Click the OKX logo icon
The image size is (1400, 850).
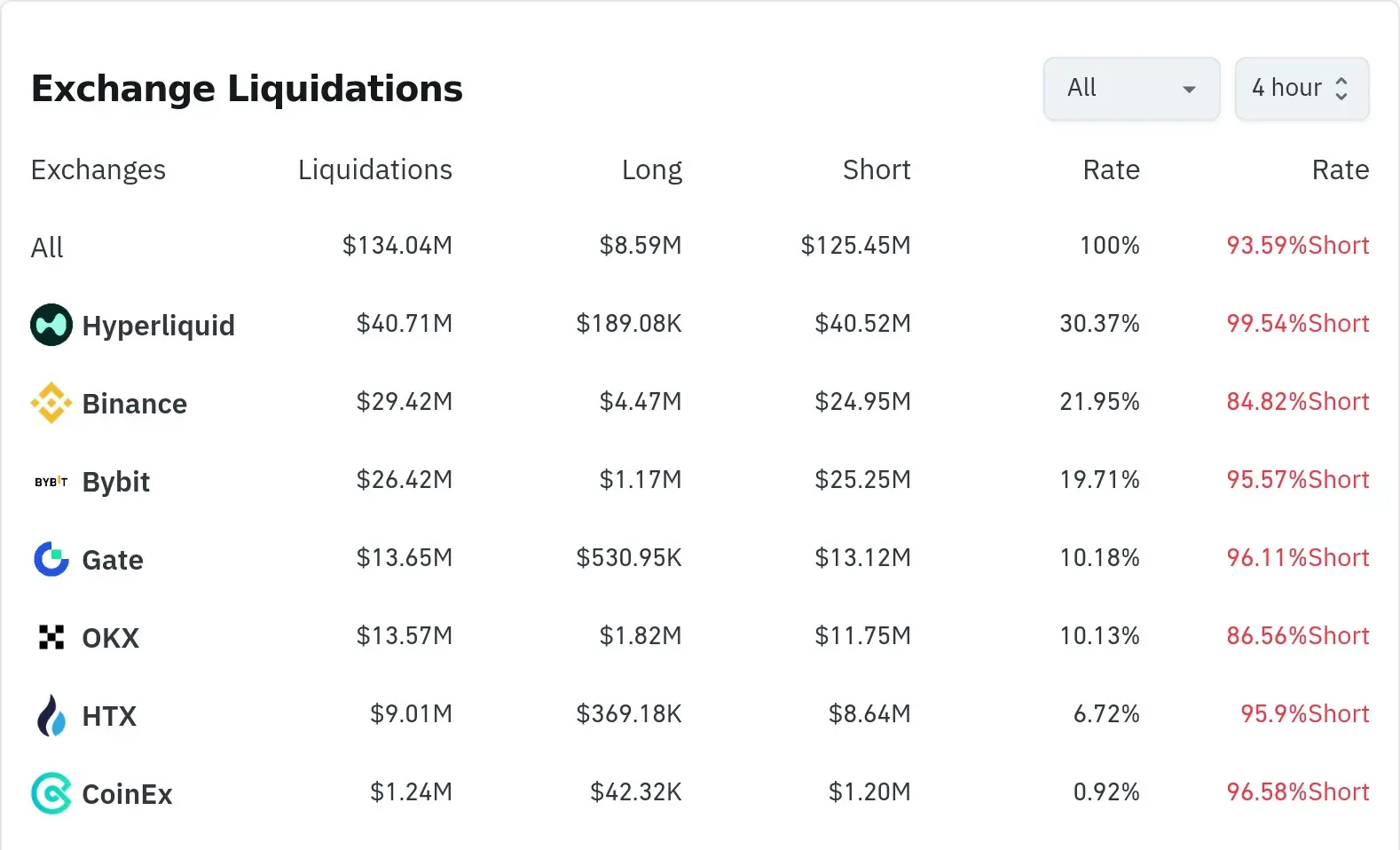pos(51,637)
